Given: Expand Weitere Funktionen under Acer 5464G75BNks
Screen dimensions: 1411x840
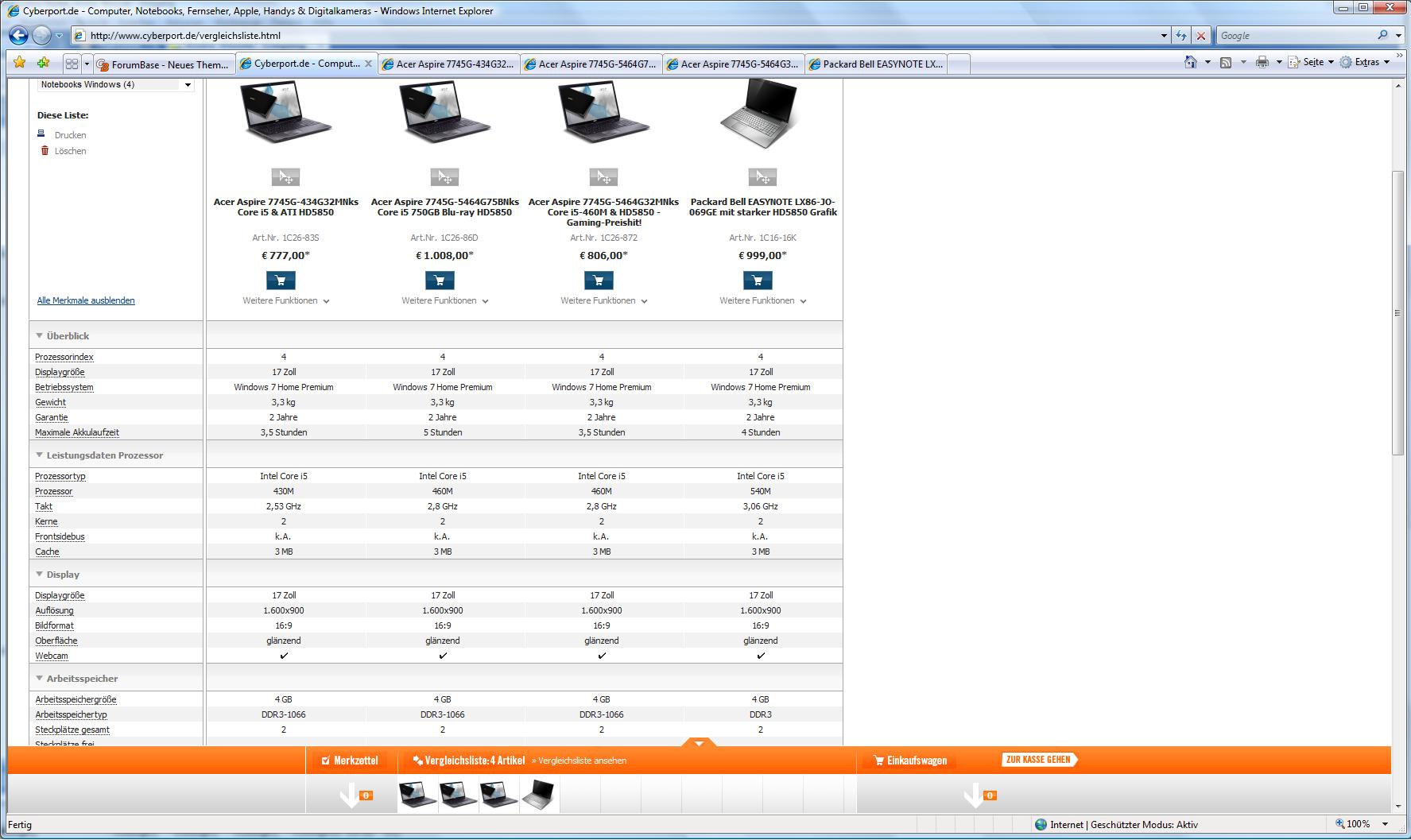Looking at the screenshot, I should pyautogui.click(x=445, y=300).
